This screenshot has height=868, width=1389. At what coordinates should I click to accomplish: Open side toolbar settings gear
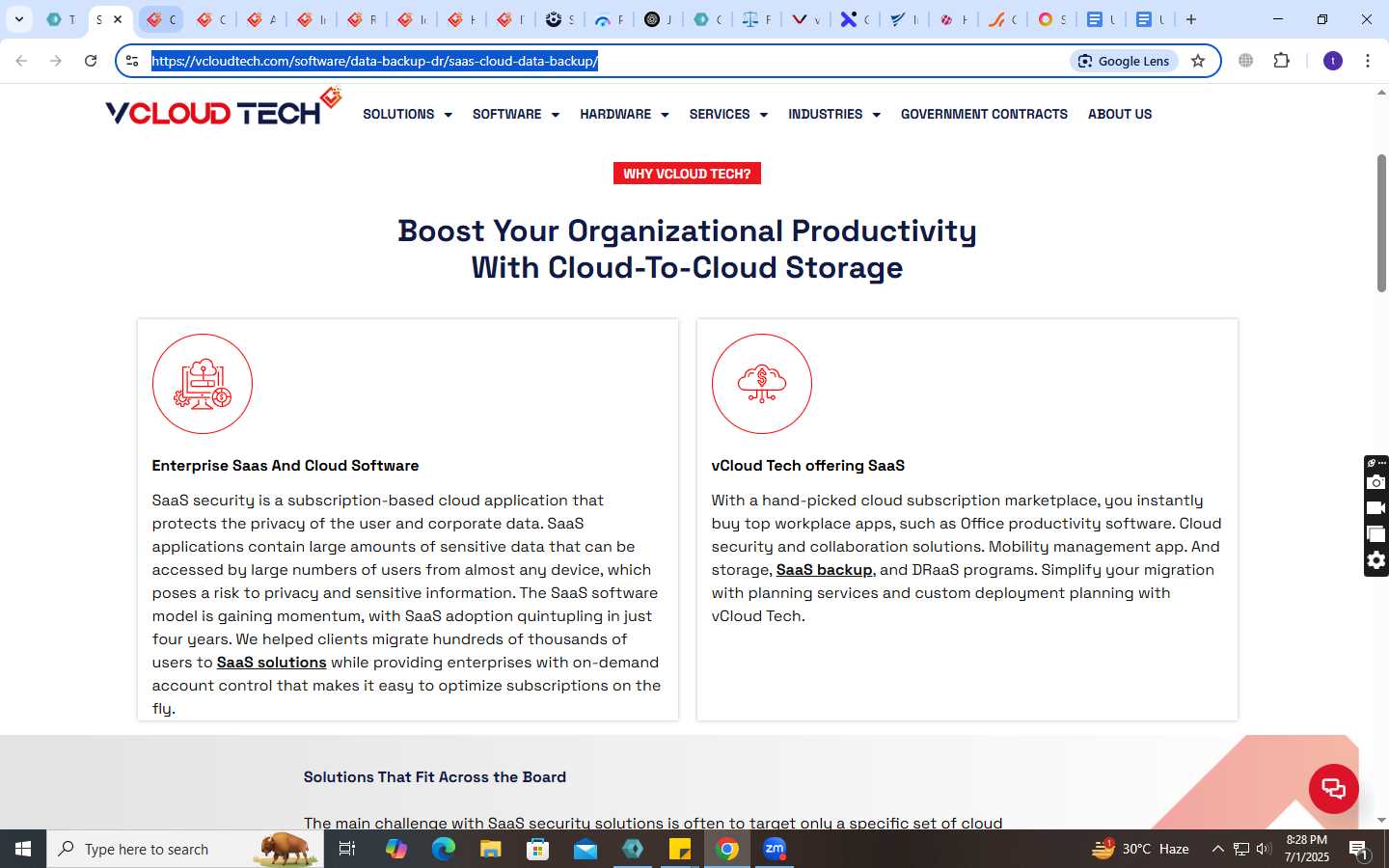pos(1376,560)
